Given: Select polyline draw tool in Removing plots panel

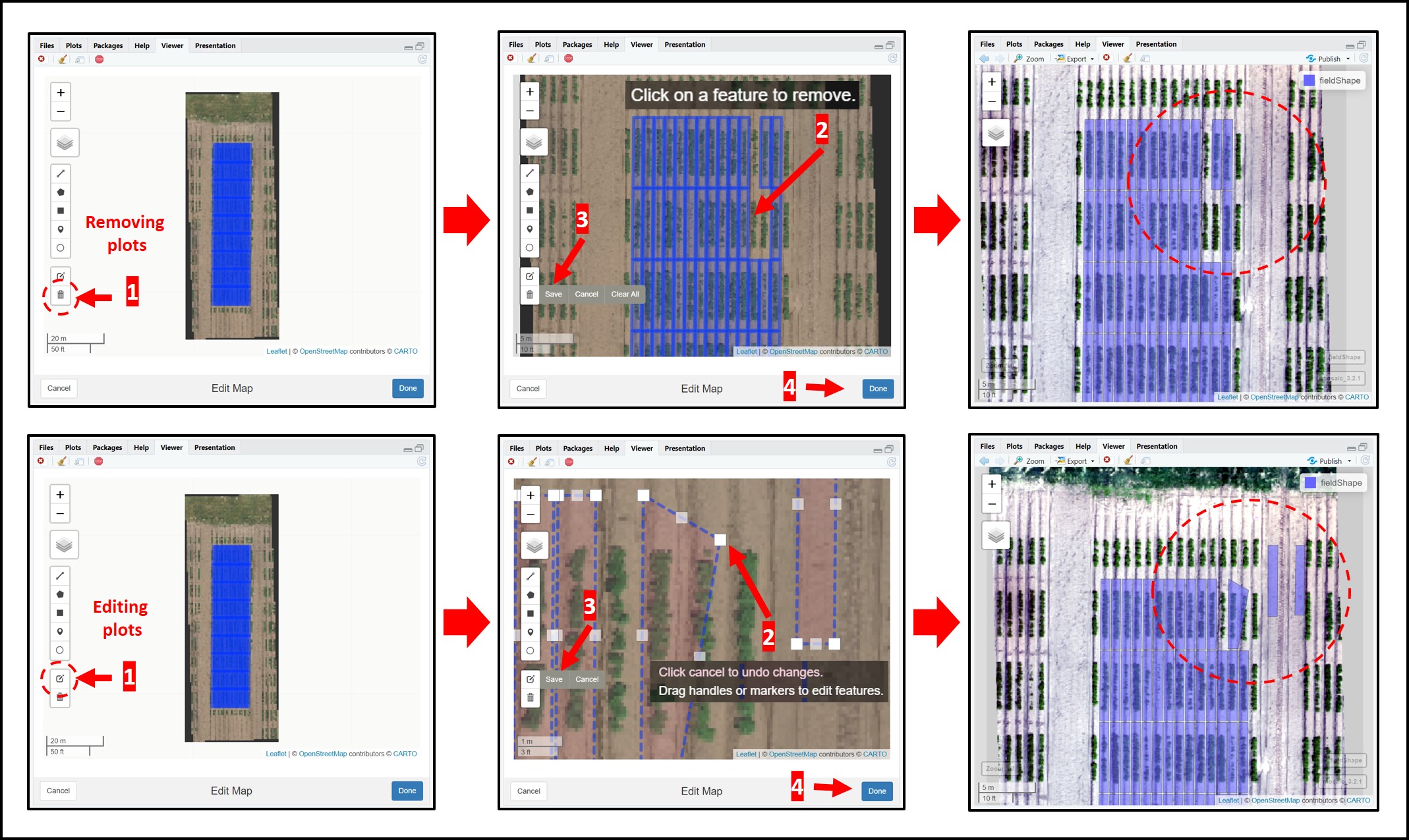Looking at the screenshot, I should (61, 173).
